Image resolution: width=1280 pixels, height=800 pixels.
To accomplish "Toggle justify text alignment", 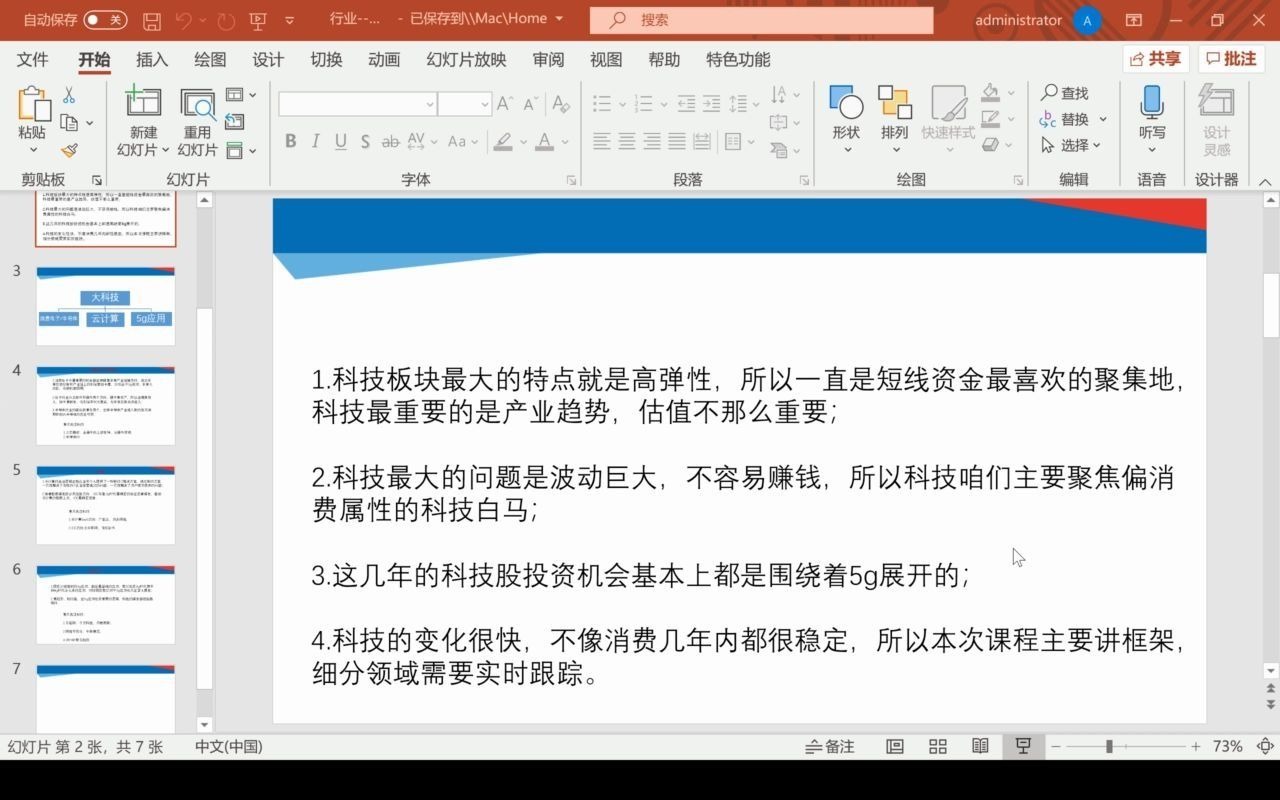I will pyautogui.click(x=677, y=141).
